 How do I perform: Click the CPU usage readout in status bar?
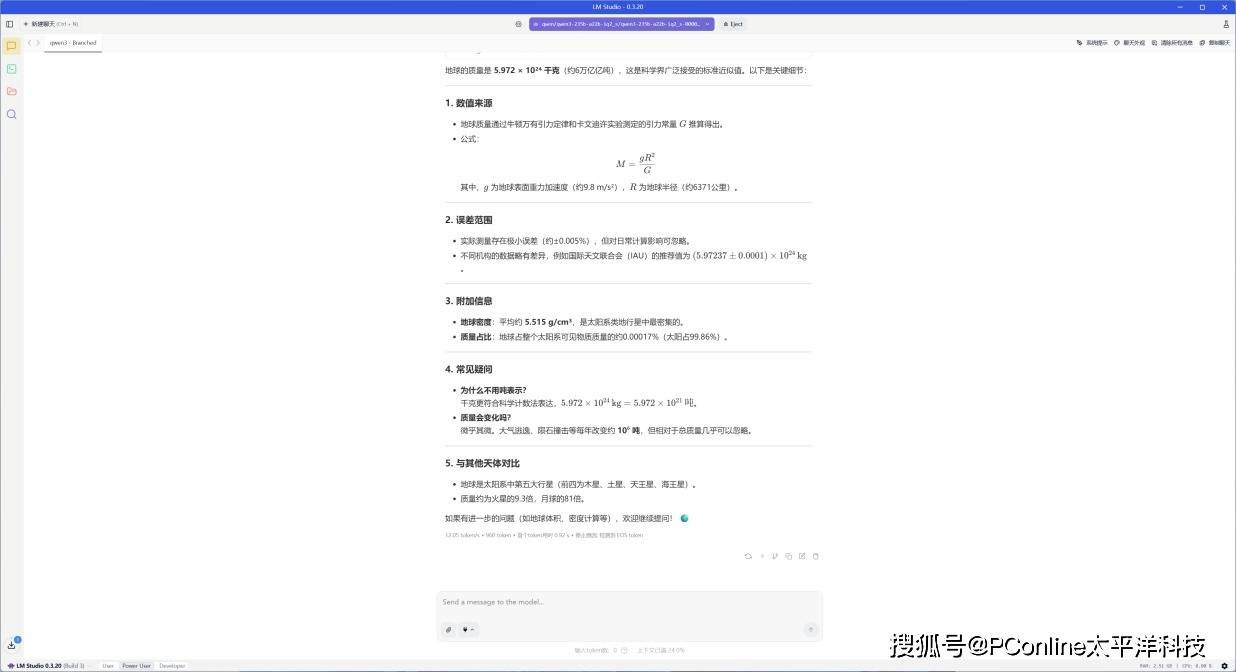click(1197, 665)
